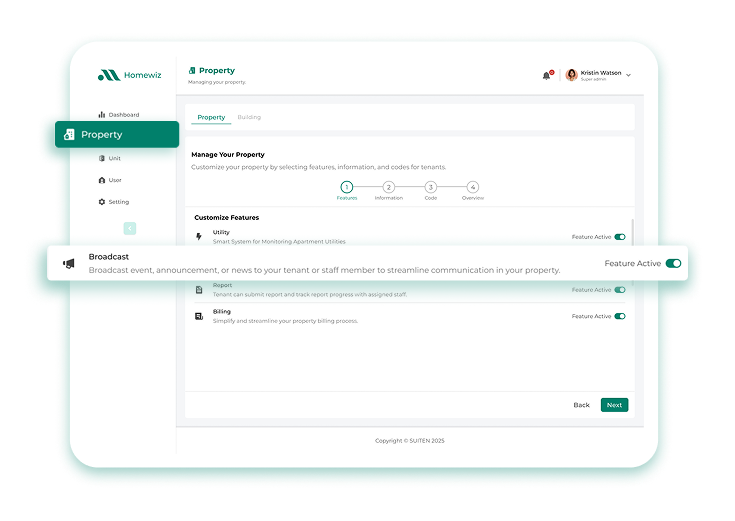The image size is (735, 521).
Task: Expand the Kristin Watson account dropdown arrow
Action: tap(629, 75)
